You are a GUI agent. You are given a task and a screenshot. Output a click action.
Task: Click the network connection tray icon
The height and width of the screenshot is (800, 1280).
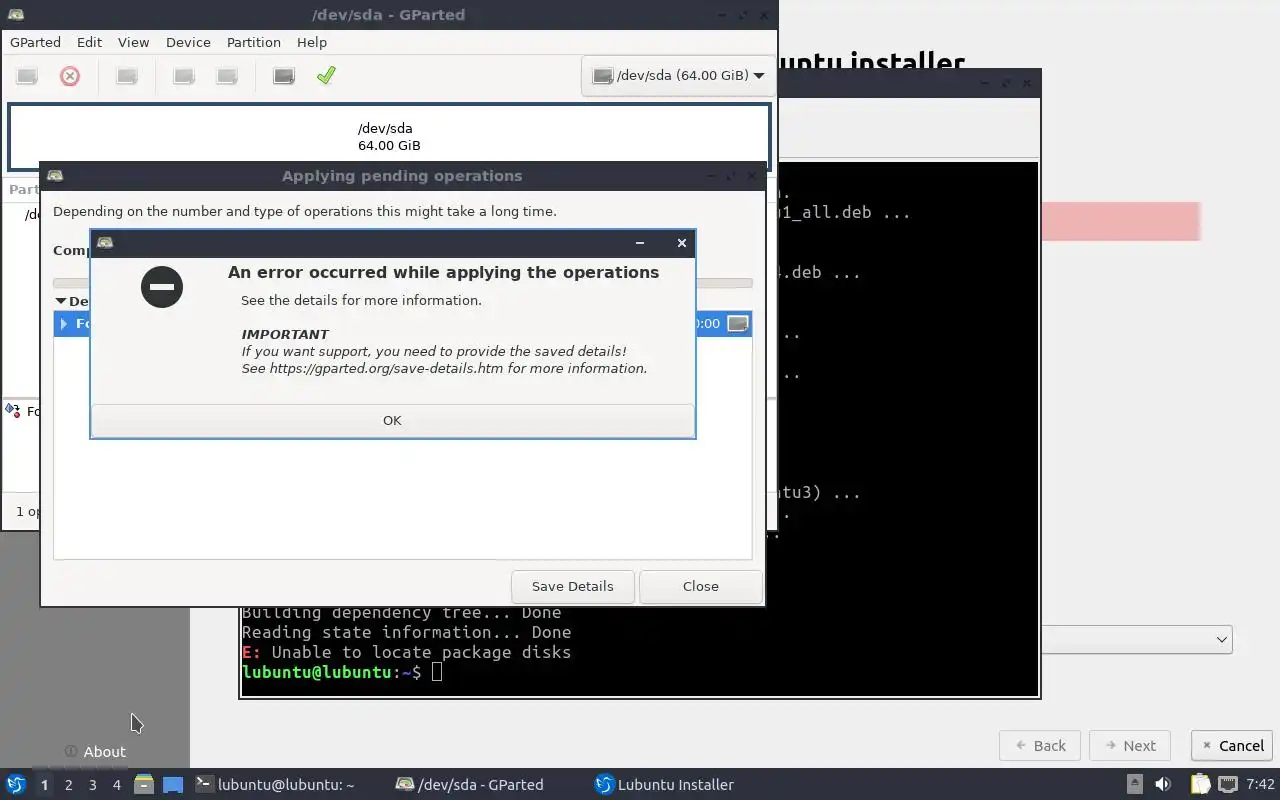1228,784
